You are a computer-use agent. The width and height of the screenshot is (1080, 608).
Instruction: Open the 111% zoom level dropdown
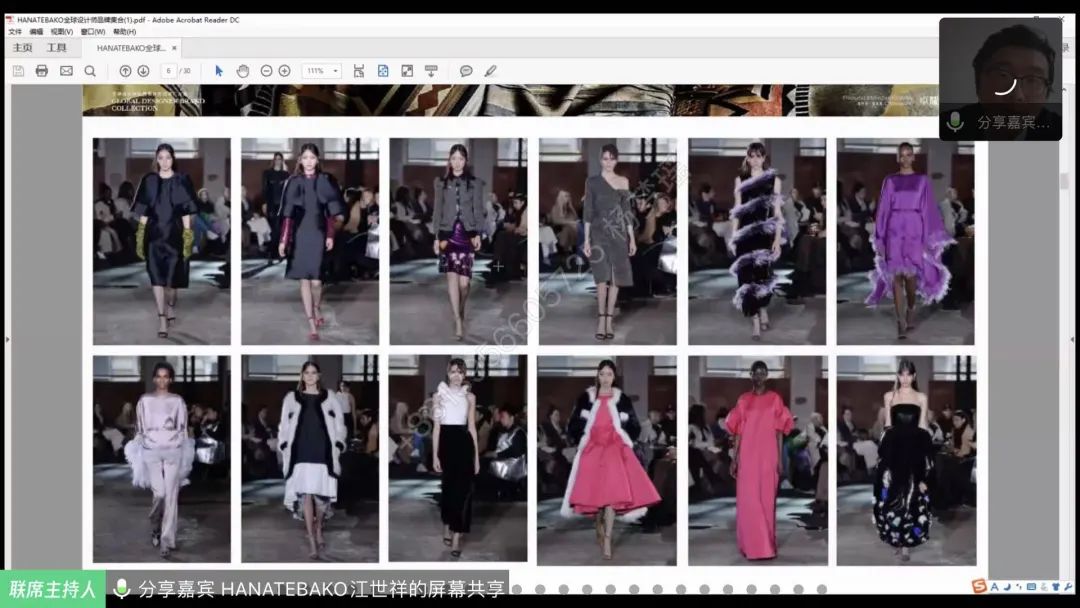tap(322, 71)
